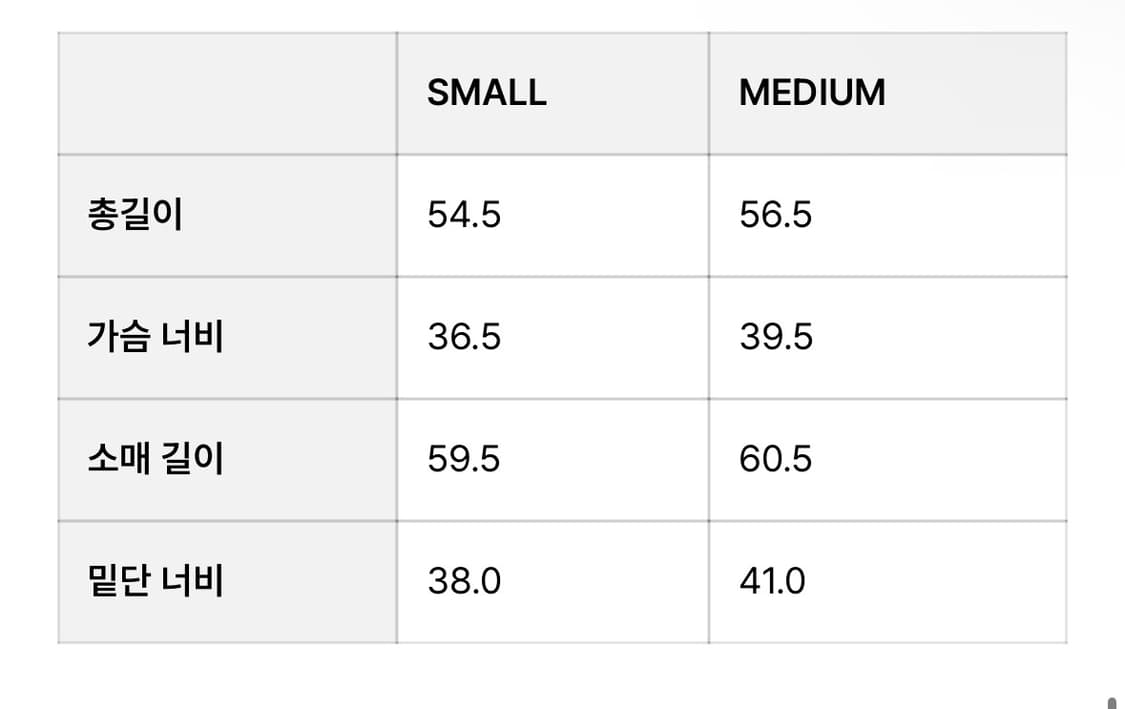The height and width of the screenshot is (709, 1125).
Task: Click the 60.5 value cell
Action: (776, 459)
